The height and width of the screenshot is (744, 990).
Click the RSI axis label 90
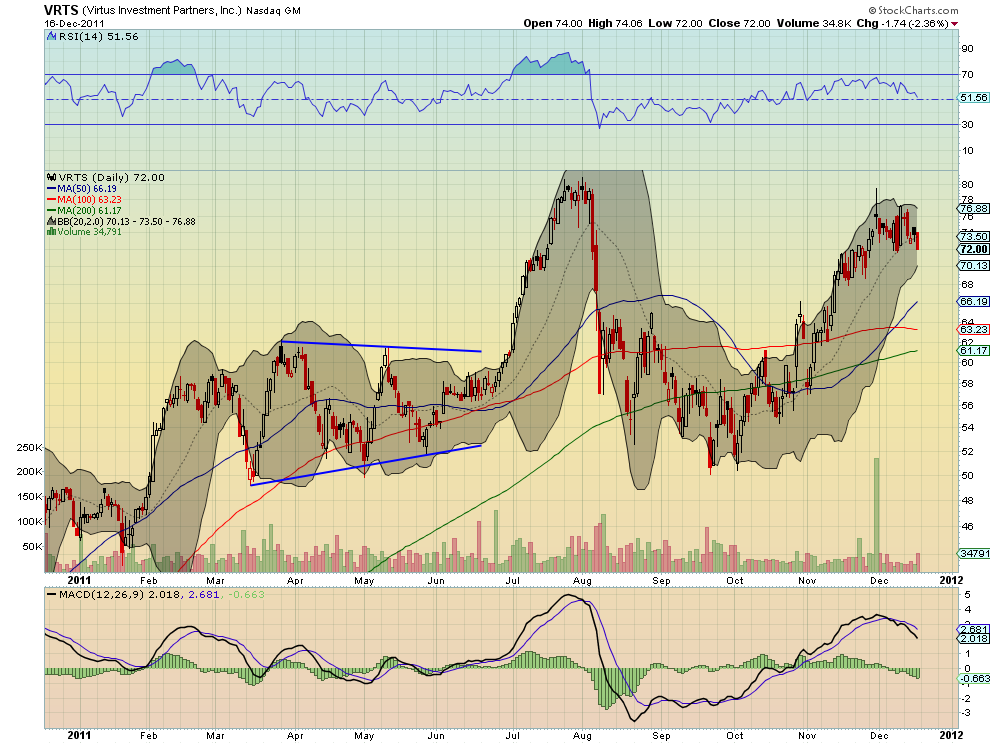coord(967,49)
